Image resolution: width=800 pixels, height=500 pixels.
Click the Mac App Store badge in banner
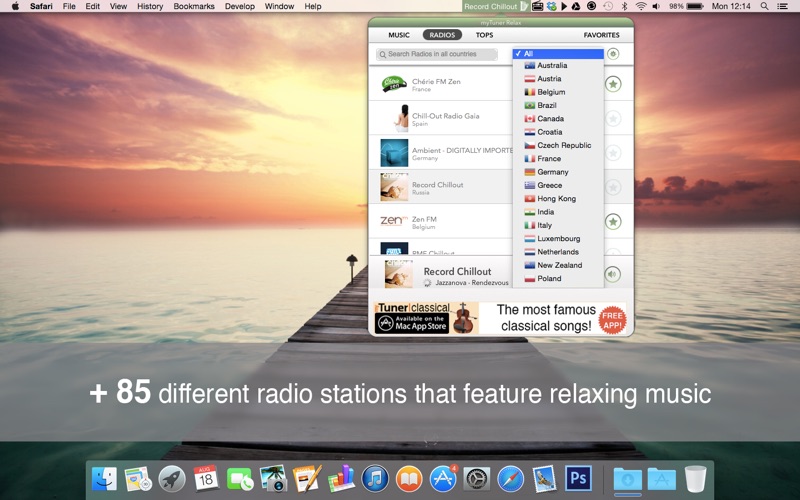point(412,323)
